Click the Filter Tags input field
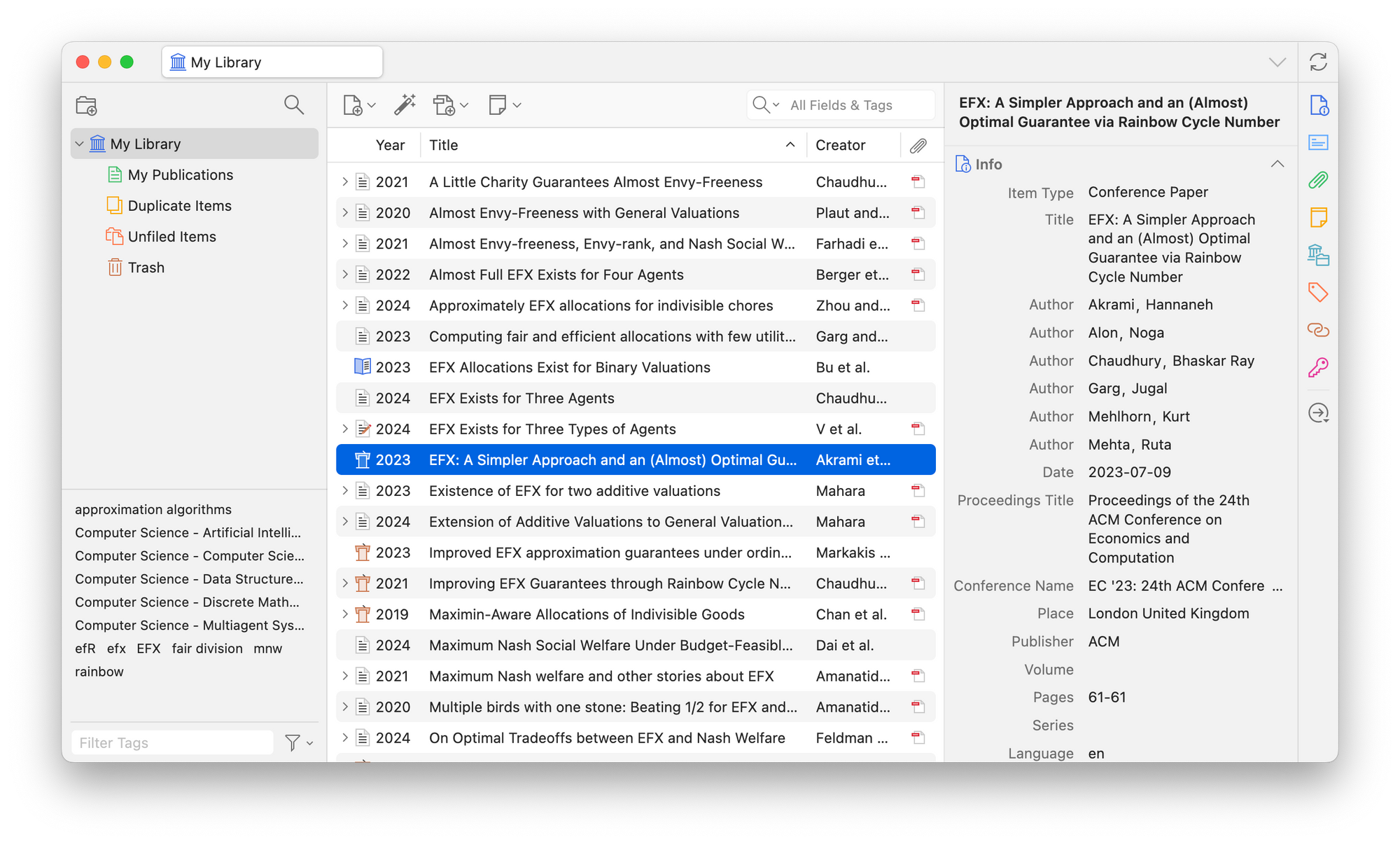Viewport: 1400px width, 844px height. (x=172, y=742)
